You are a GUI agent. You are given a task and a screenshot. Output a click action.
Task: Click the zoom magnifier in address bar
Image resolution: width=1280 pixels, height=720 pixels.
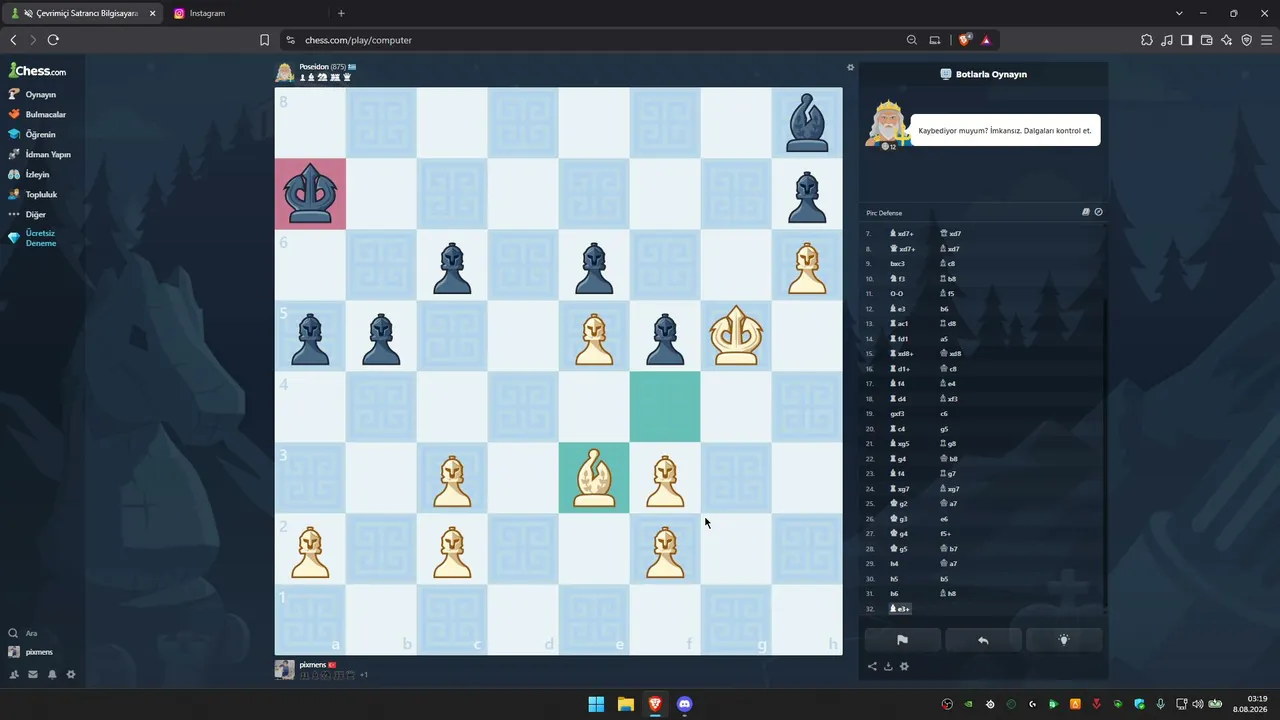coord(912,40)
